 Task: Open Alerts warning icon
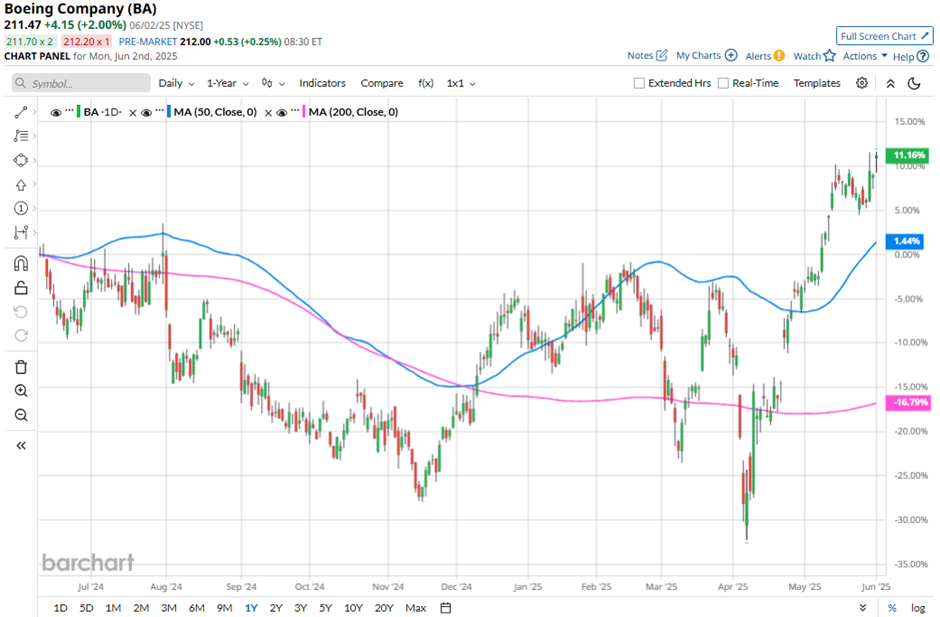[x=779, y=56]
